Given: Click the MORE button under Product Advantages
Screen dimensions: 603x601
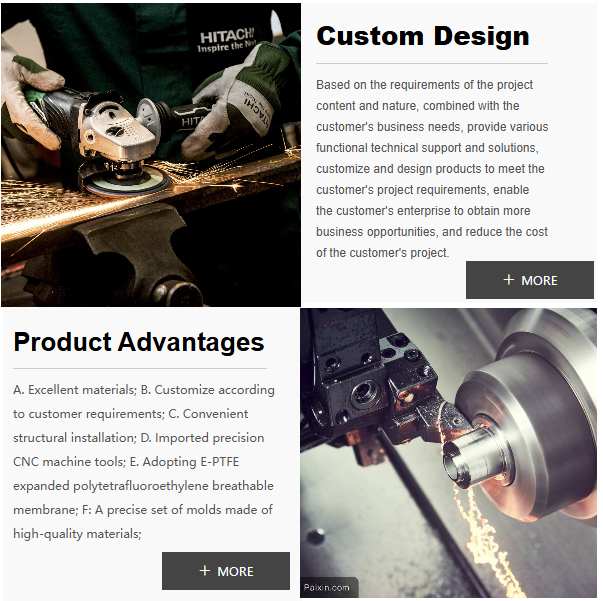Looking at the screenshot, I should [x=226, y=571].
